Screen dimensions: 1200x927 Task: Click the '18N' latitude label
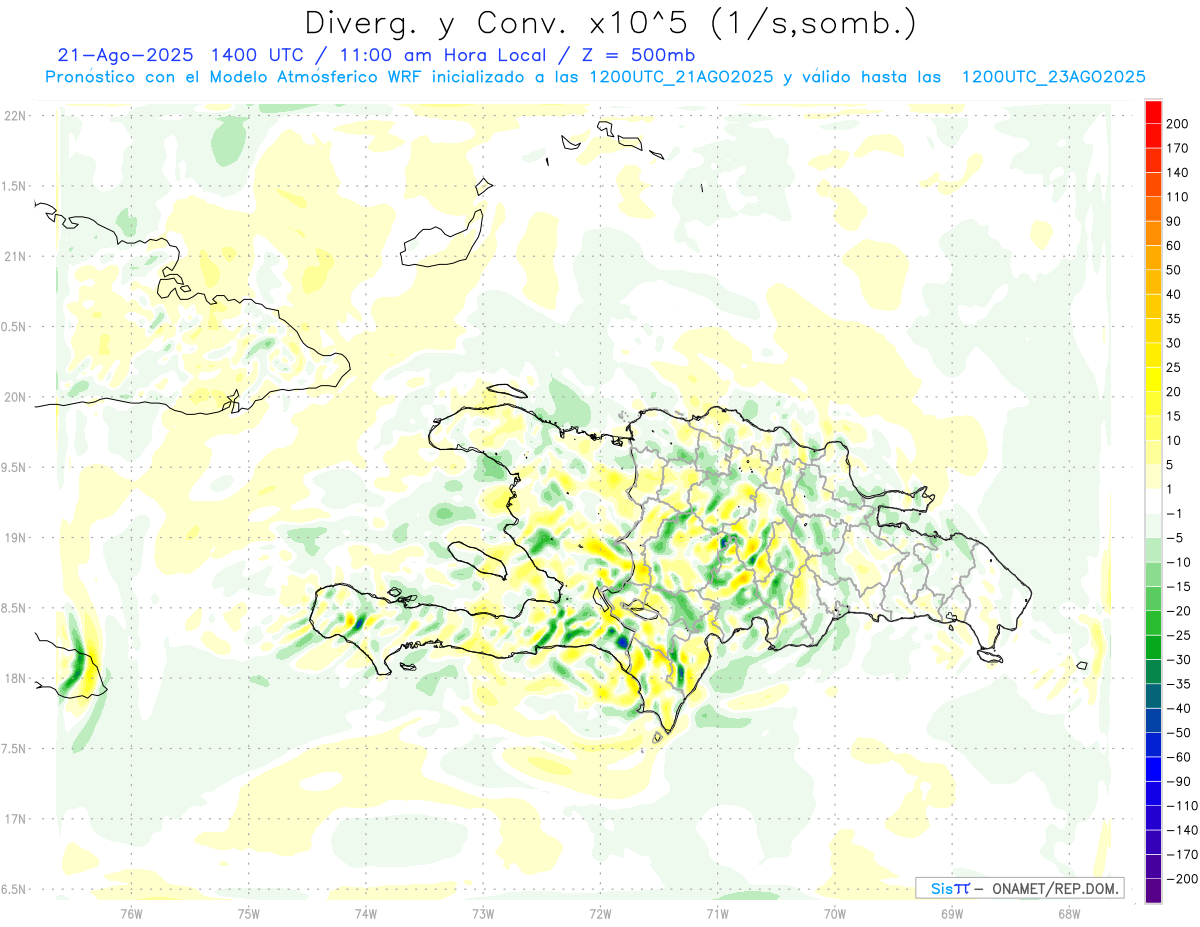(14, 679)
